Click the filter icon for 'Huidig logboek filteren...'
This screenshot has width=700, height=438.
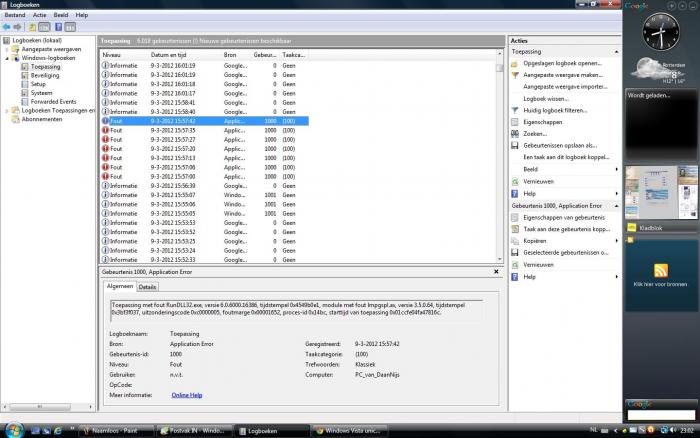pyautogui.click(x=515, y=109)
